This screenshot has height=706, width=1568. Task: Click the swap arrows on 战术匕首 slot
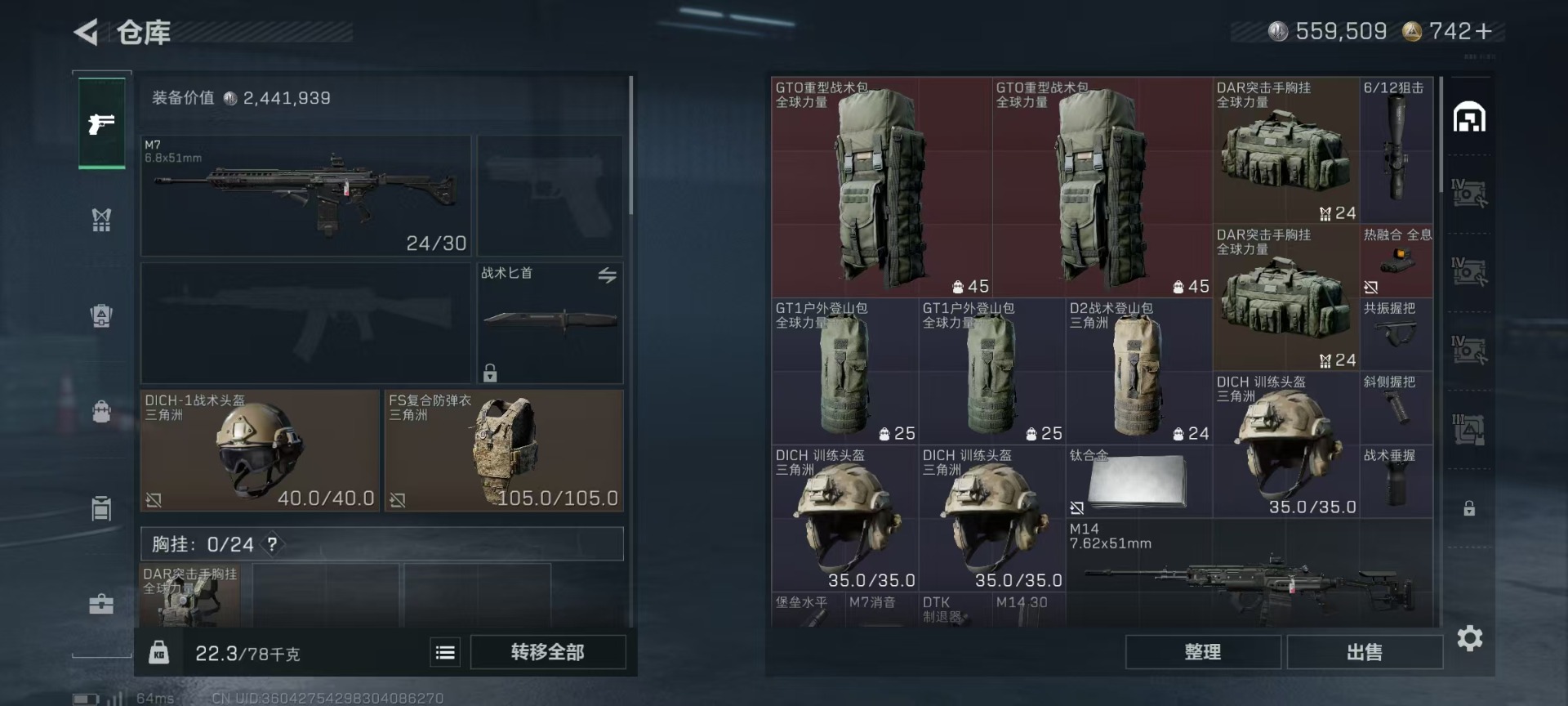coord(607,275)
